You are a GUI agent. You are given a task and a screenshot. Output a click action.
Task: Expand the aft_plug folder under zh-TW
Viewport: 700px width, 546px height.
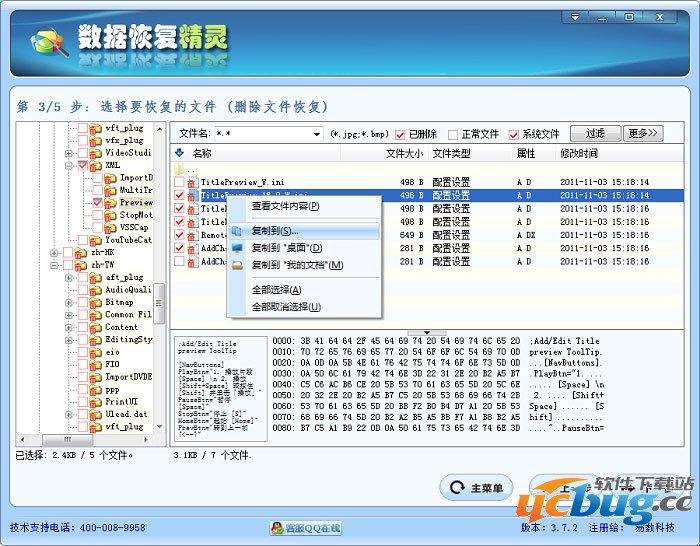click(69, 278)
